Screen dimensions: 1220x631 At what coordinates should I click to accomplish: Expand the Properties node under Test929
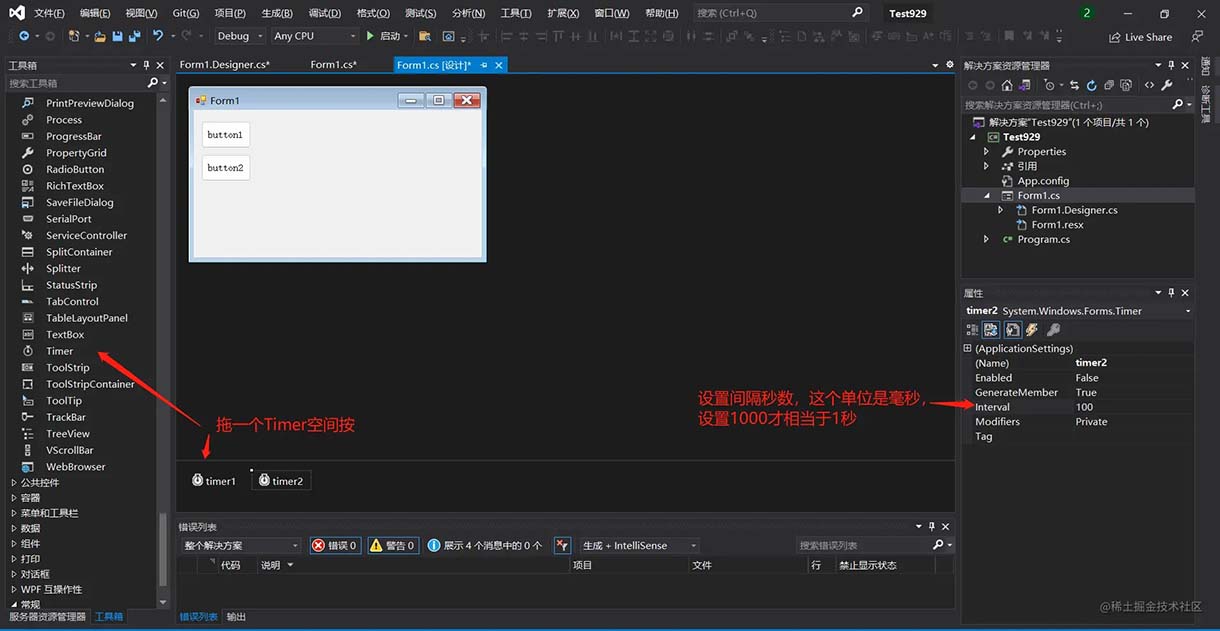click(985, 151)
